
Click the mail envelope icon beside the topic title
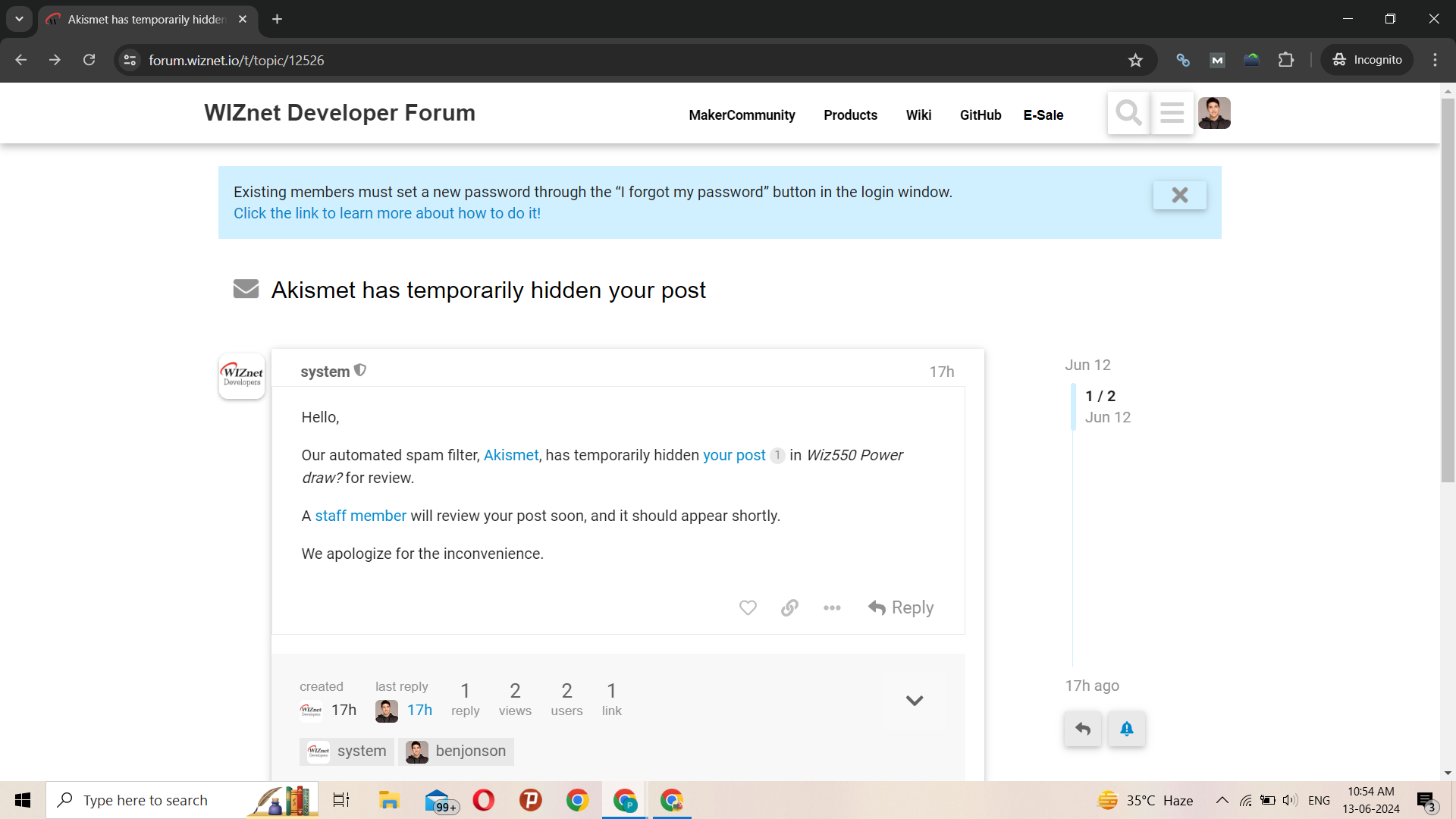coord(246,289)
